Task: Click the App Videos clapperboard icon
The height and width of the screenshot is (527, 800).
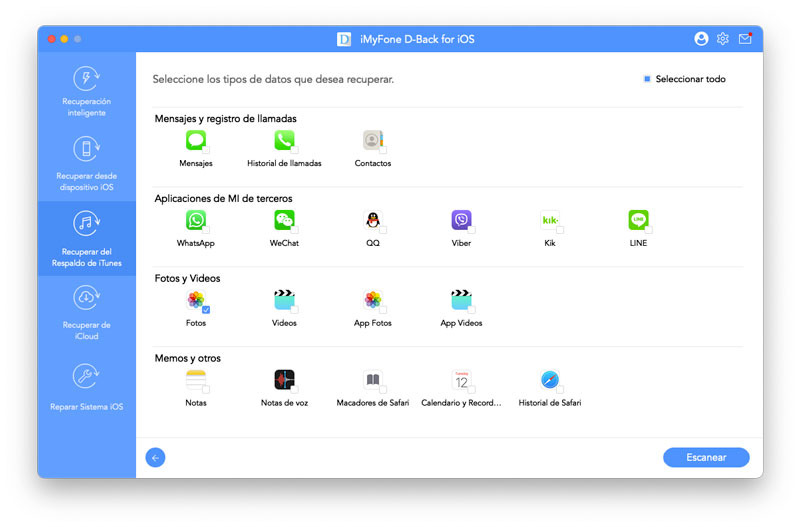Action: click(461, 300)
